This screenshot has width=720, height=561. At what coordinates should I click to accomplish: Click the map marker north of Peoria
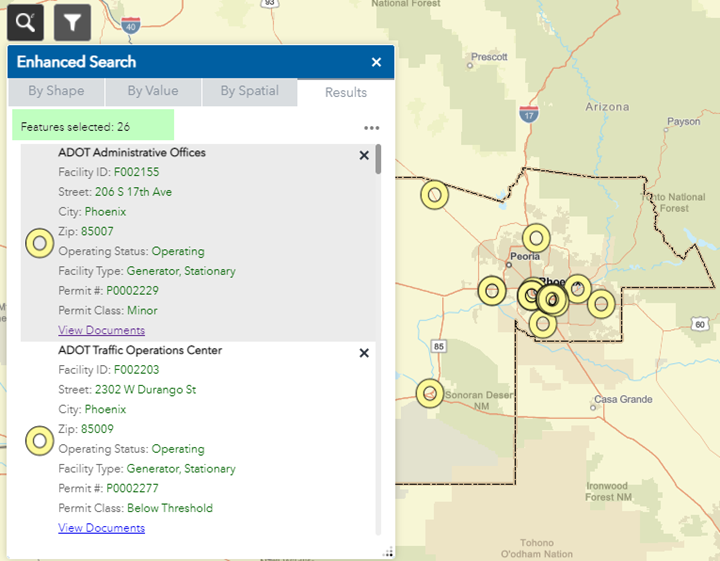(536, 238)
